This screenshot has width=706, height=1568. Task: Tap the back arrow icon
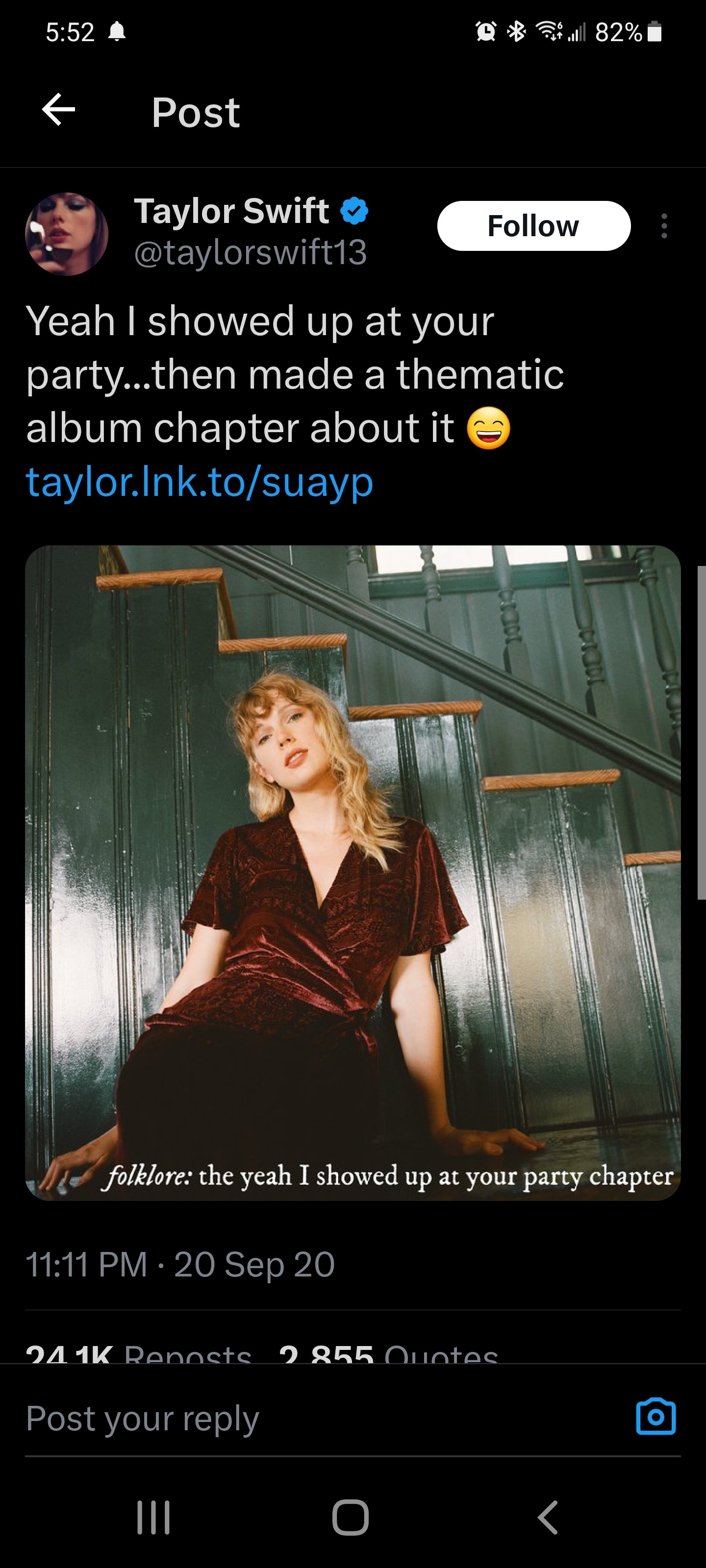58,110
